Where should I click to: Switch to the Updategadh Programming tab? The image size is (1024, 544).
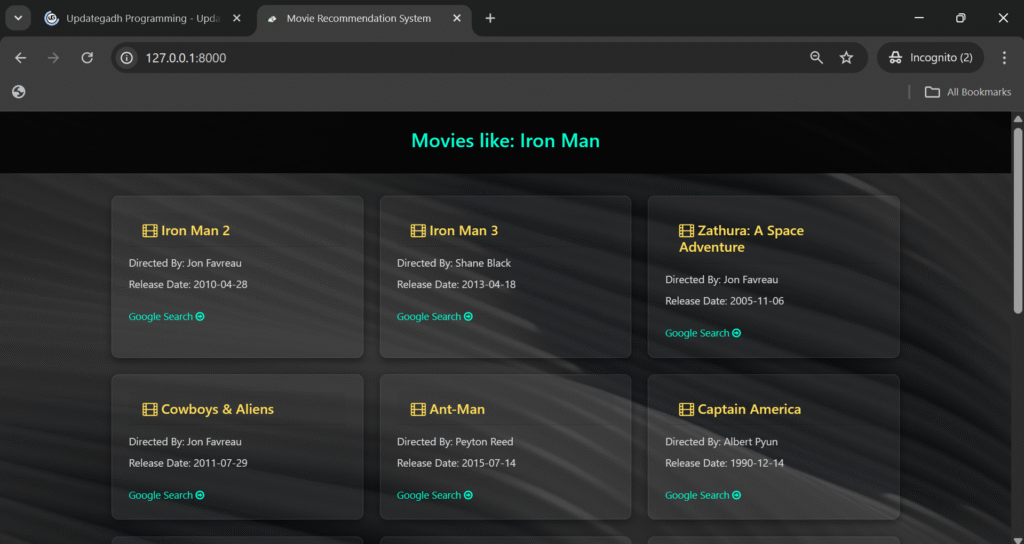[142, 18]
